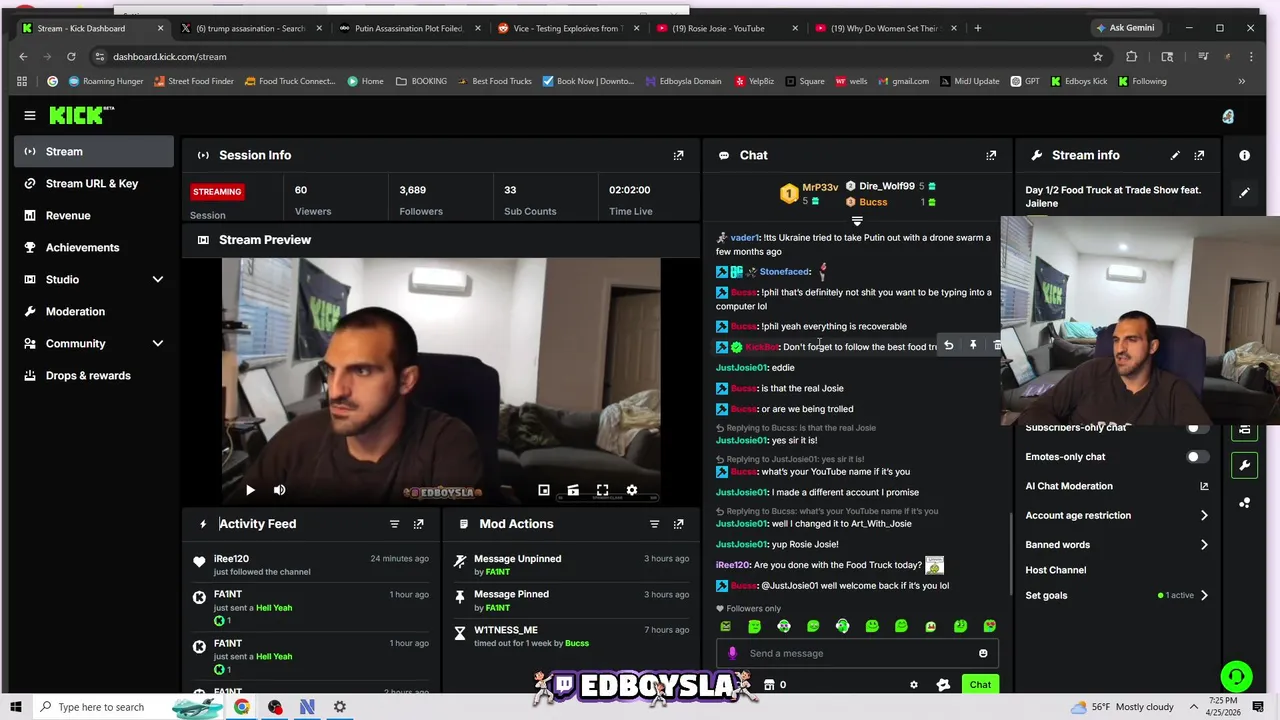Pop out the Chat panel
The image size is (1280, 720).
pos(991,155)
